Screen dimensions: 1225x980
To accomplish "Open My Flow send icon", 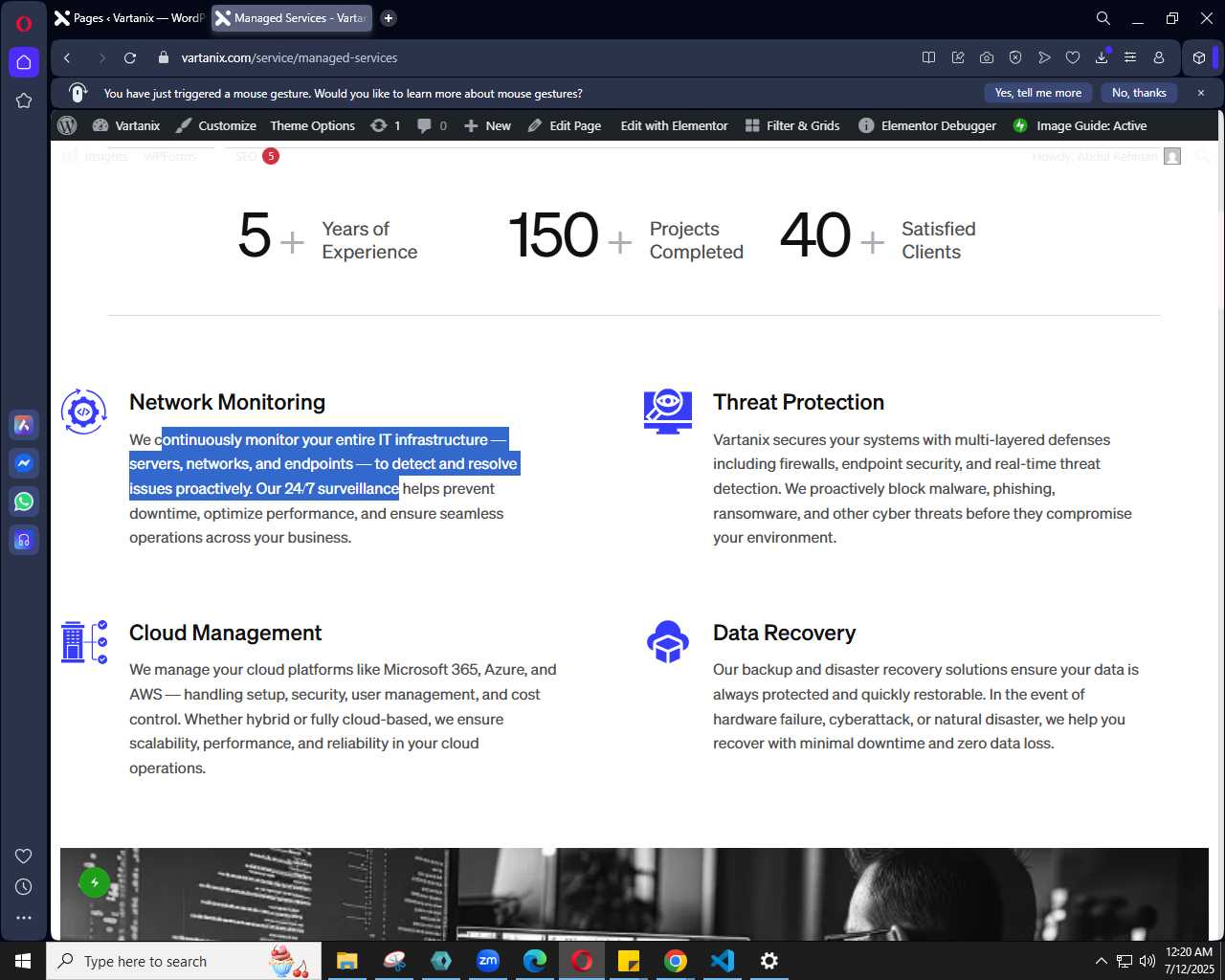I will pyautogui.click(x=1044, y=57).
